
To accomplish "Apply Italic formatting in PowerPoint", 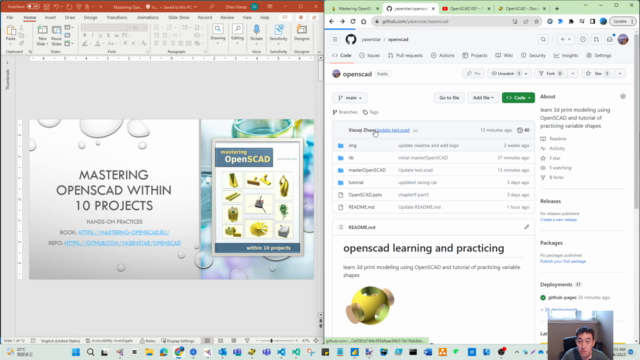I will click(x=93, y=36).
